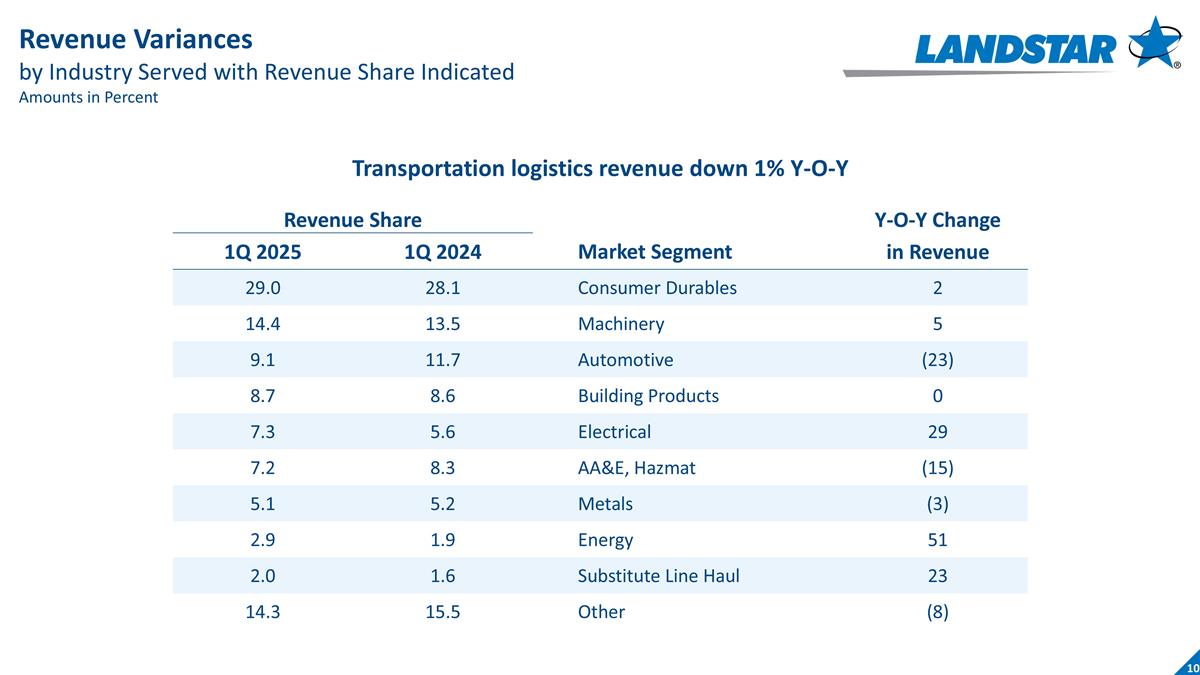Click the Revenue Variances slide title

[x=136, y=39]
